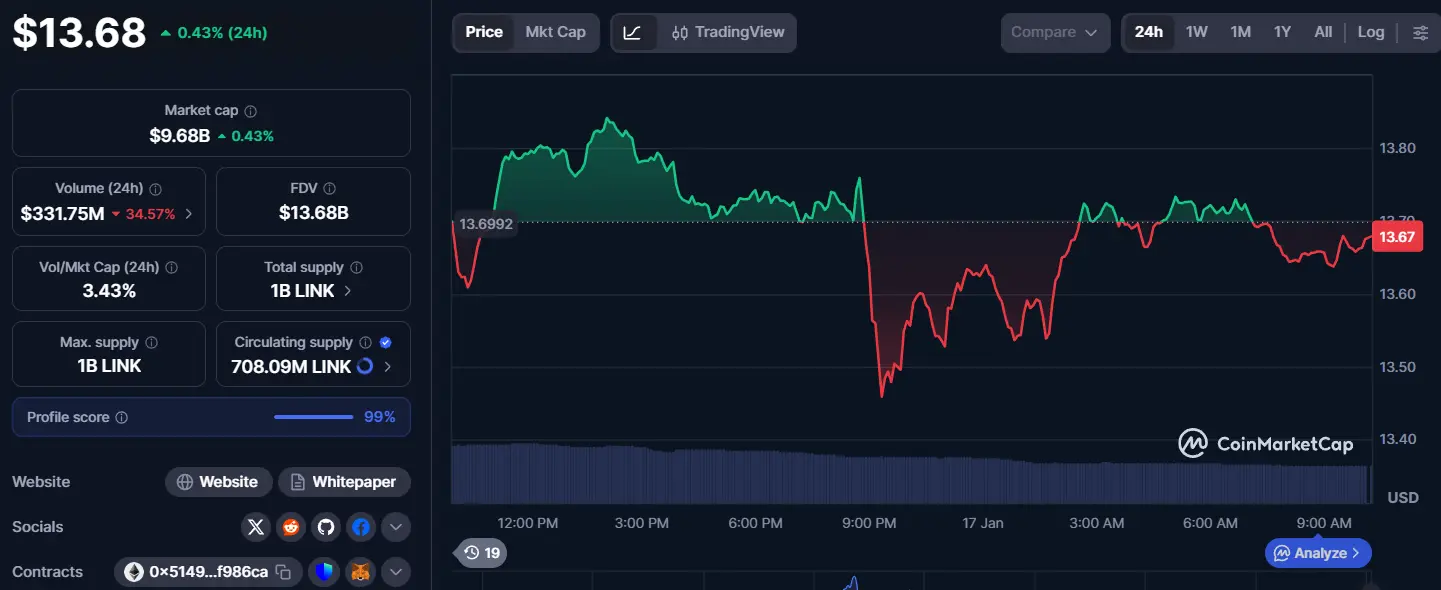The height and width of the screenshot is (590, 1441).
Task: Copy the contract address with copy icon
Action: click(284, 571)
